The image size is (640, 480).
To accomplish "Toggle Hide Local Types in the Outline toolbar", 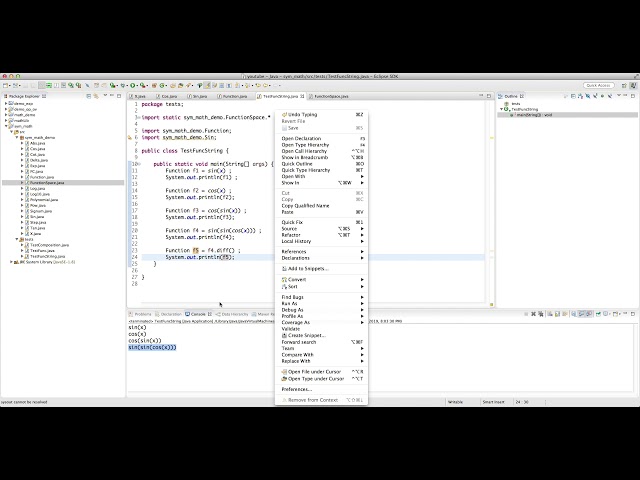I will pos(609,96).
